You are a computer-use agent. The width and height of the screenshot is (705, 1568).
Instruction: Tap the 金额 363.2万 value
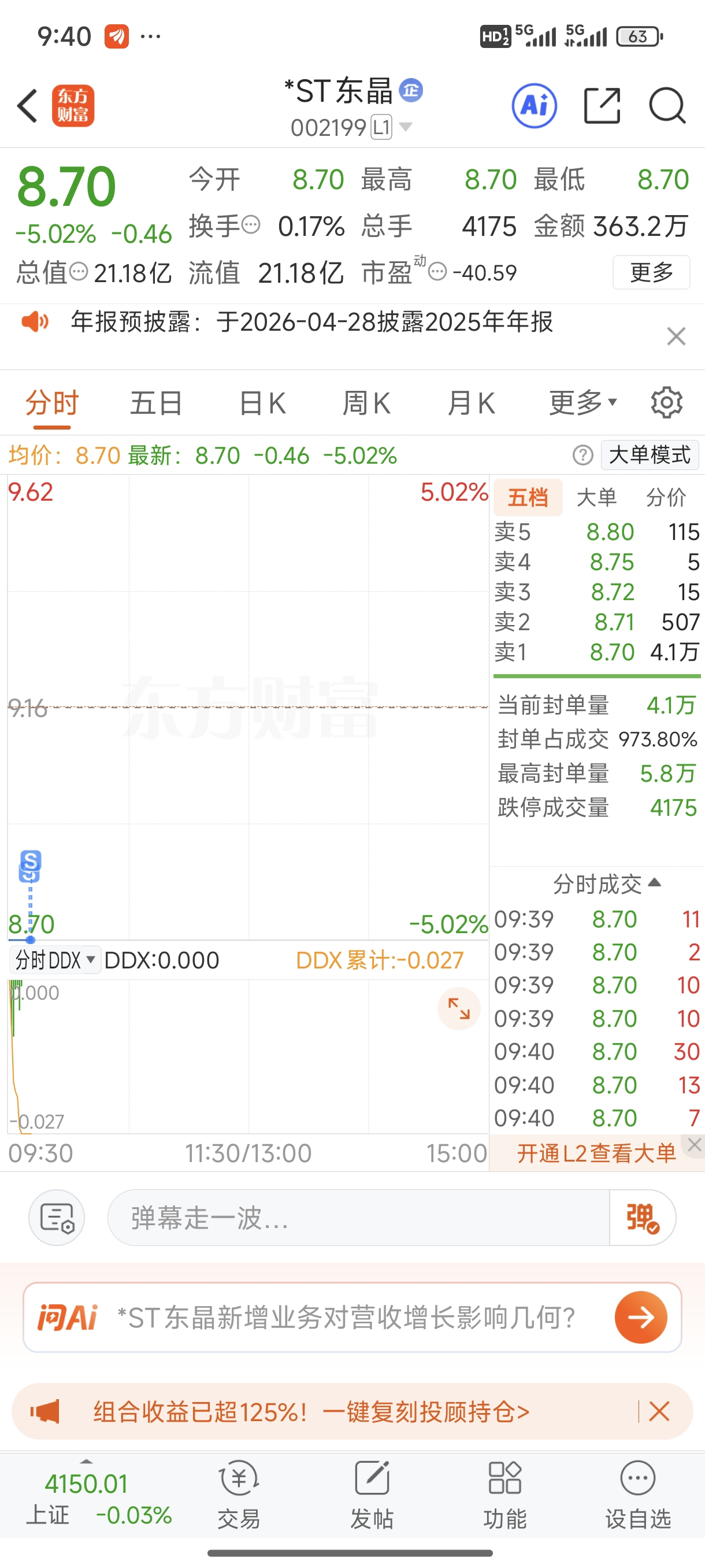pos(640,226)
